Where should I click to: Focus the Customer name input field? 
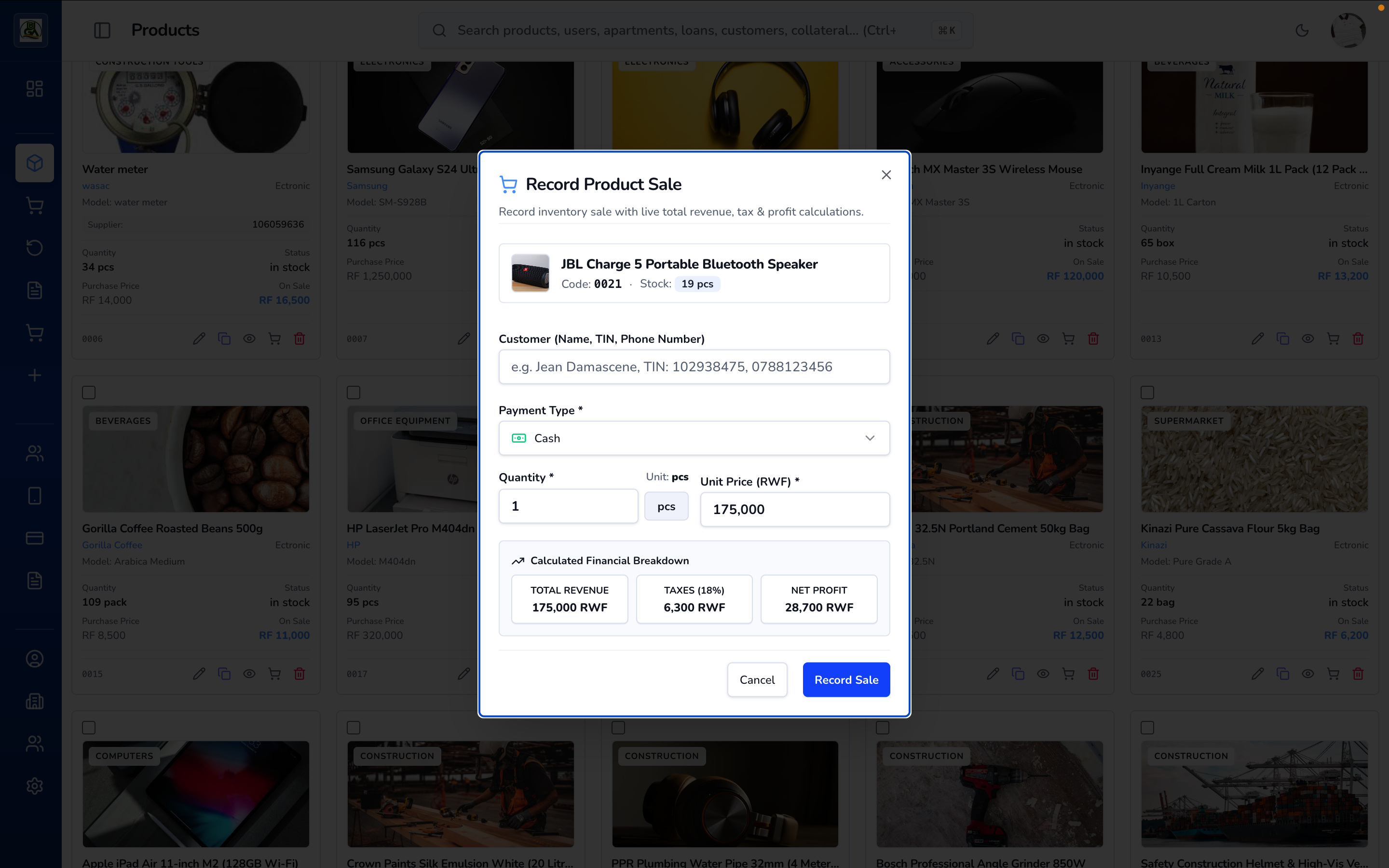tap(694, 367)
